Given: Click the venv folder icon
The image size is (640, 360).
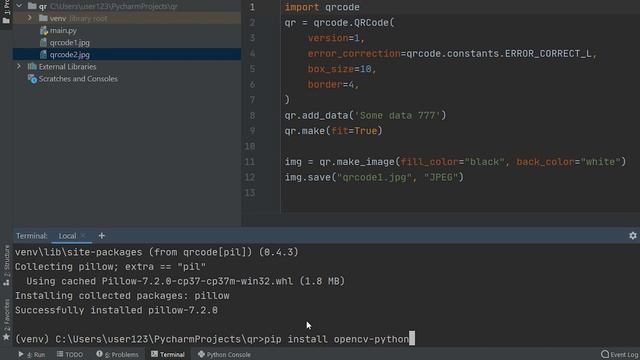Looking at the screenshot, I should click(x=43, y=18).
